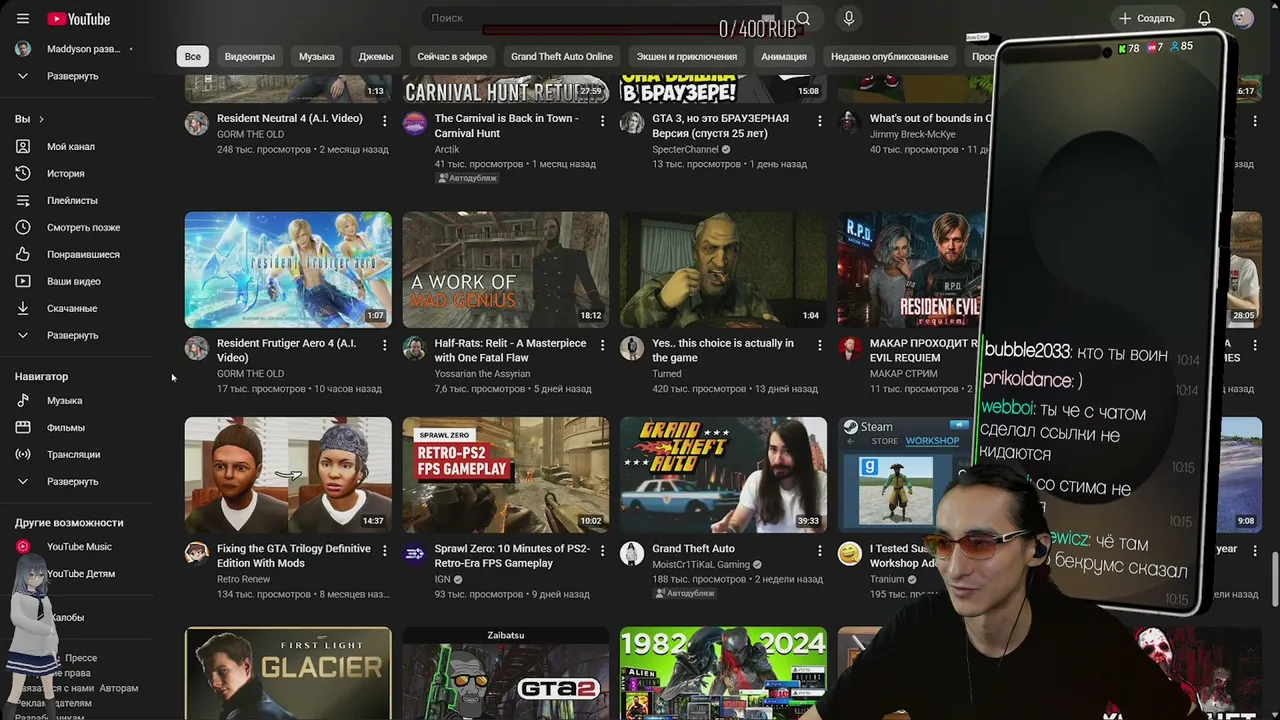
Task: Play the Retro-PS2 FPS Gameplay thumbnail
Action: [506, 475]
